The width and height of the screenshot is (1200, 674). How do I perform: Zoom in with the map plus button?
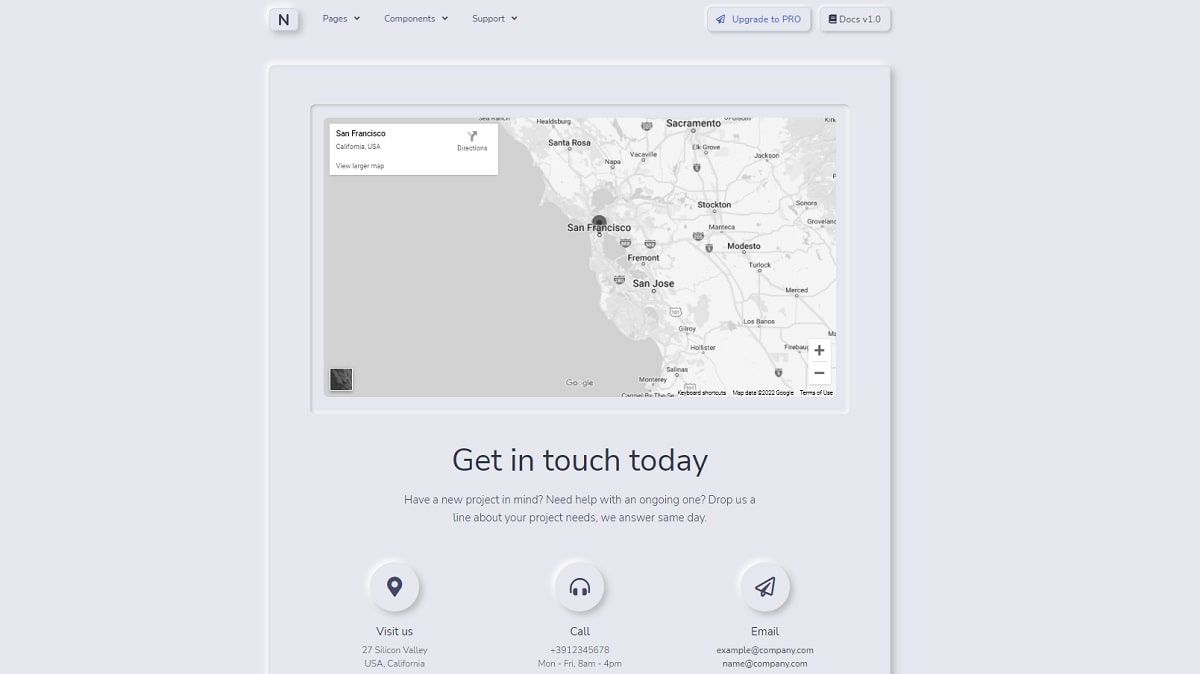(819, 350)
